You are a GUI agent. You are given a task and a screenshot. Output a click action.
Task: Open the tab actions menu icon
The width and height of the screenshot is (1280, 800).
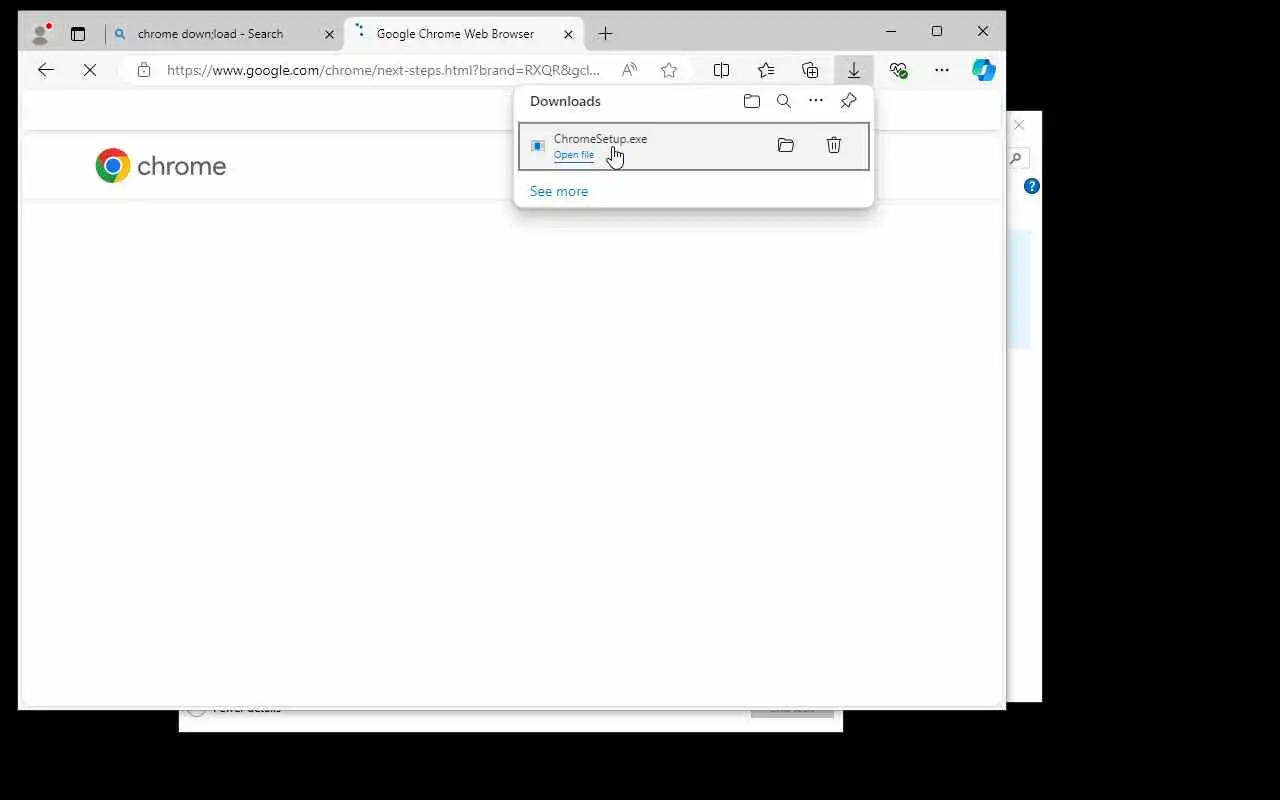click(x=78, y=34)
